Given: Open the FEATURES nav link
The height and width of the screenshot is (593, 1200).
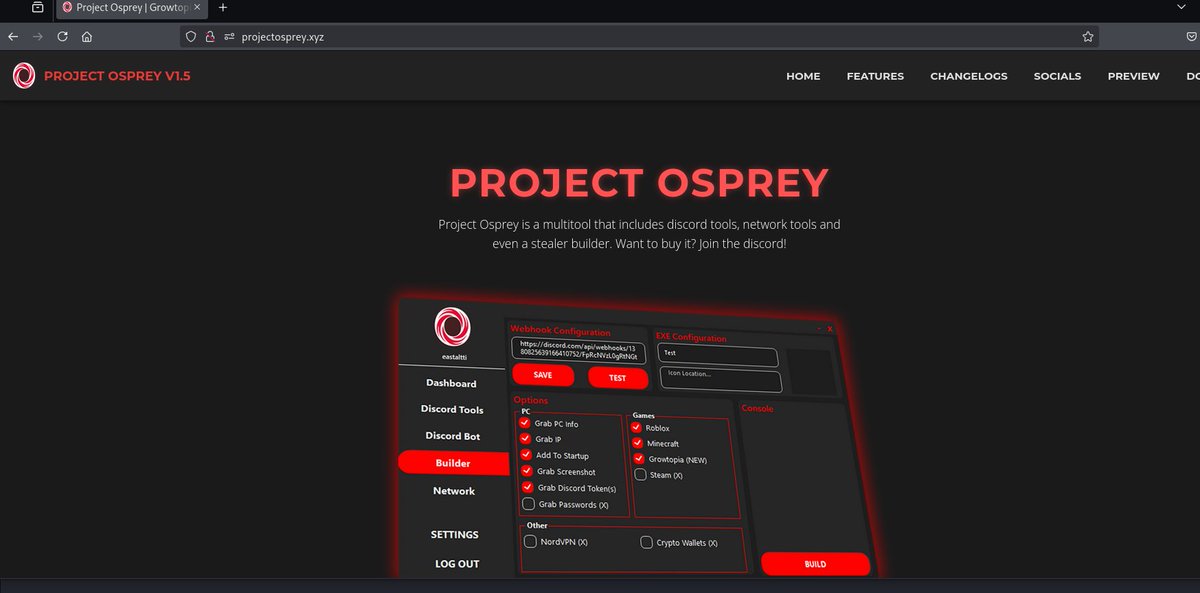Looking at the screenshot, I should click(x=875, y=76).
